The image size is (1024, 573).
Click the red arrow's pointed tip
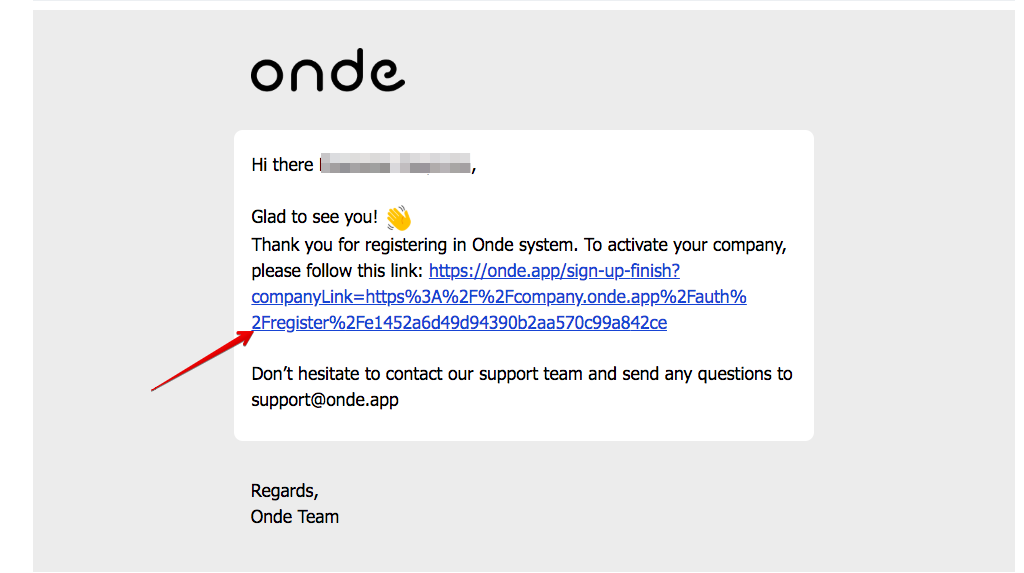[250, 334]
